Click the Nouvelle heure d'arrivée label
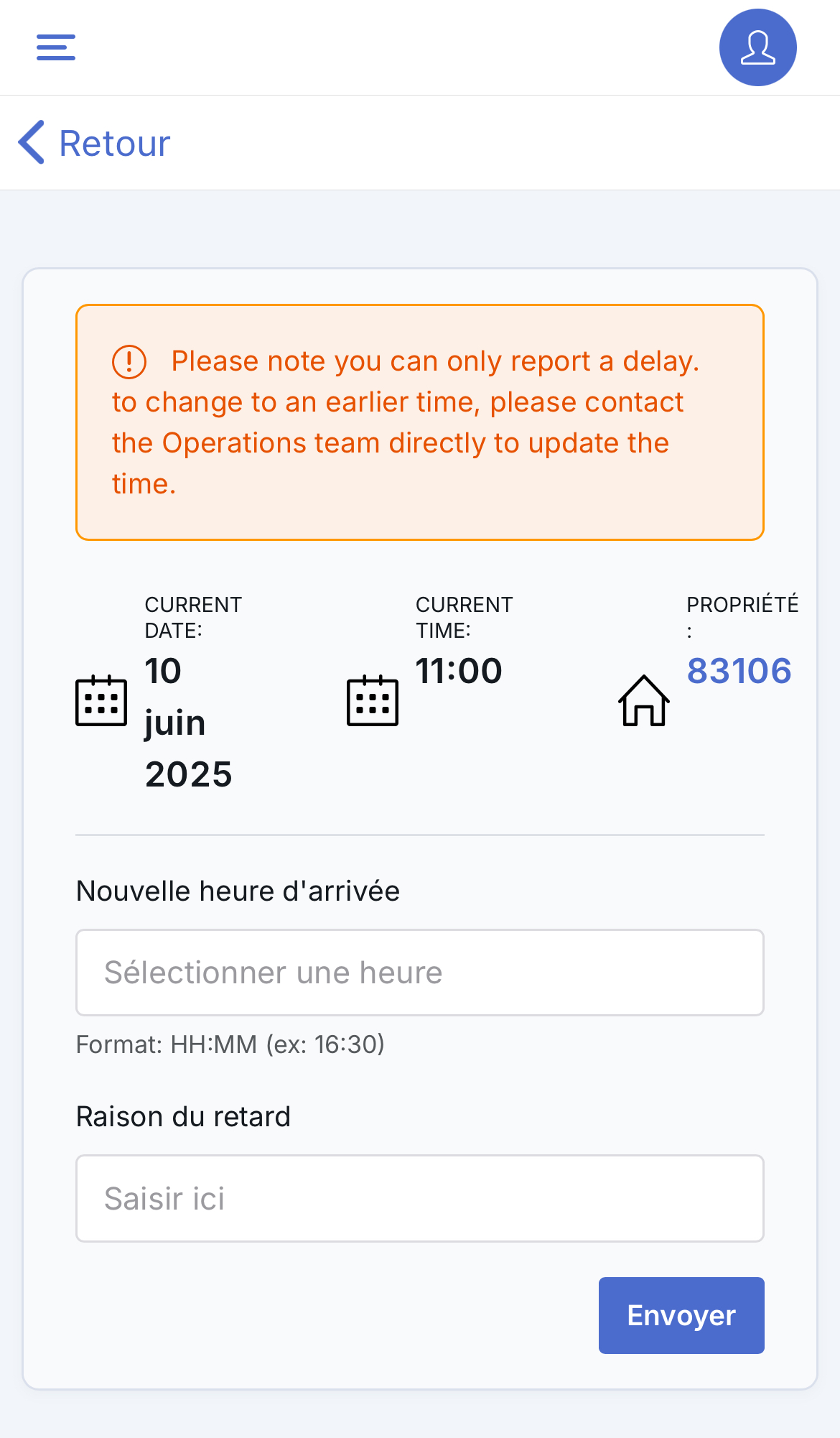The height and width of the screenshot is (1438, 840). 238,891
